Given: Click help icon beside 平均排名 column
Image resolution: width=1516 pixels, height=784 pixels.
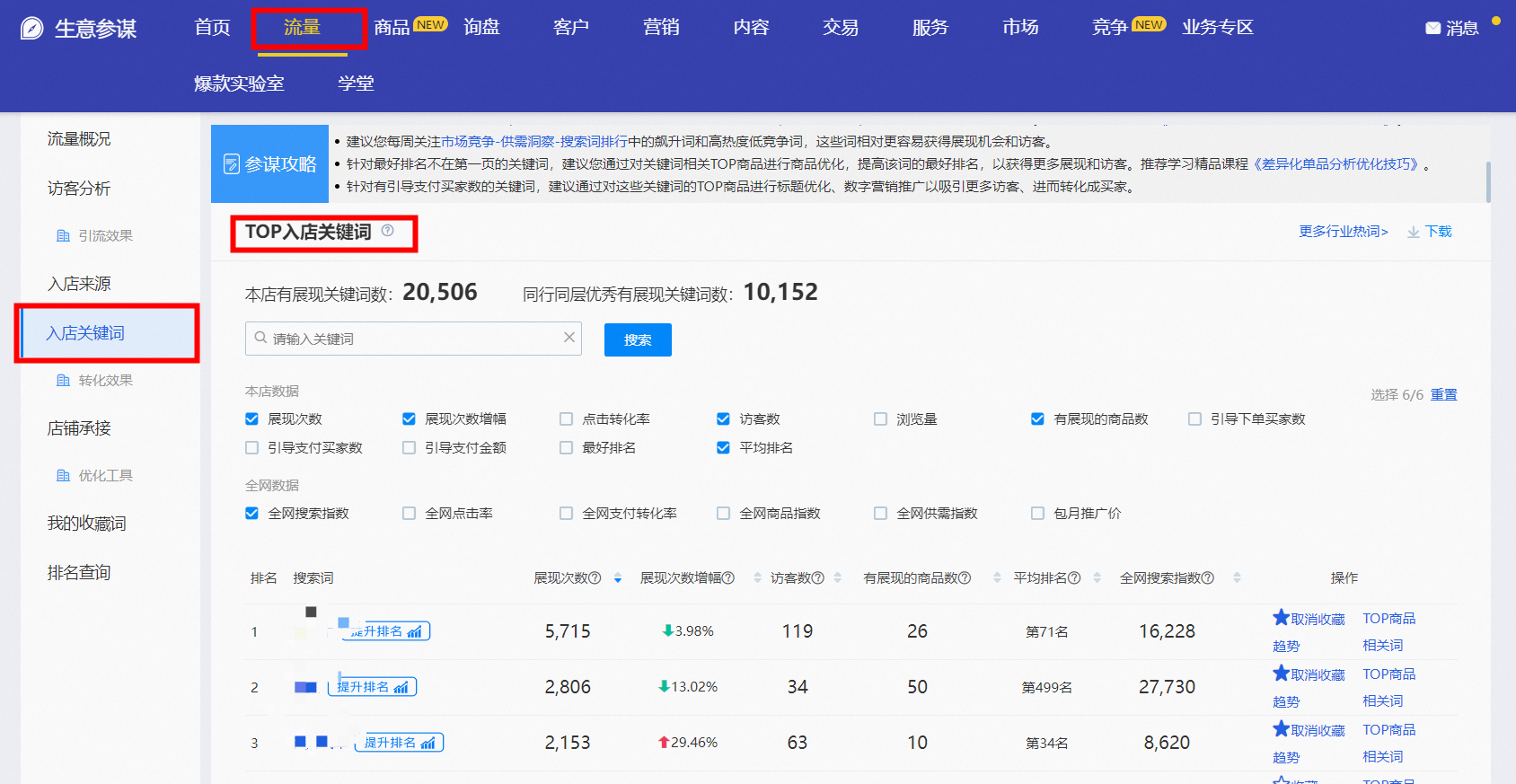Looking at the screenshot, I should pos(1074,578).
